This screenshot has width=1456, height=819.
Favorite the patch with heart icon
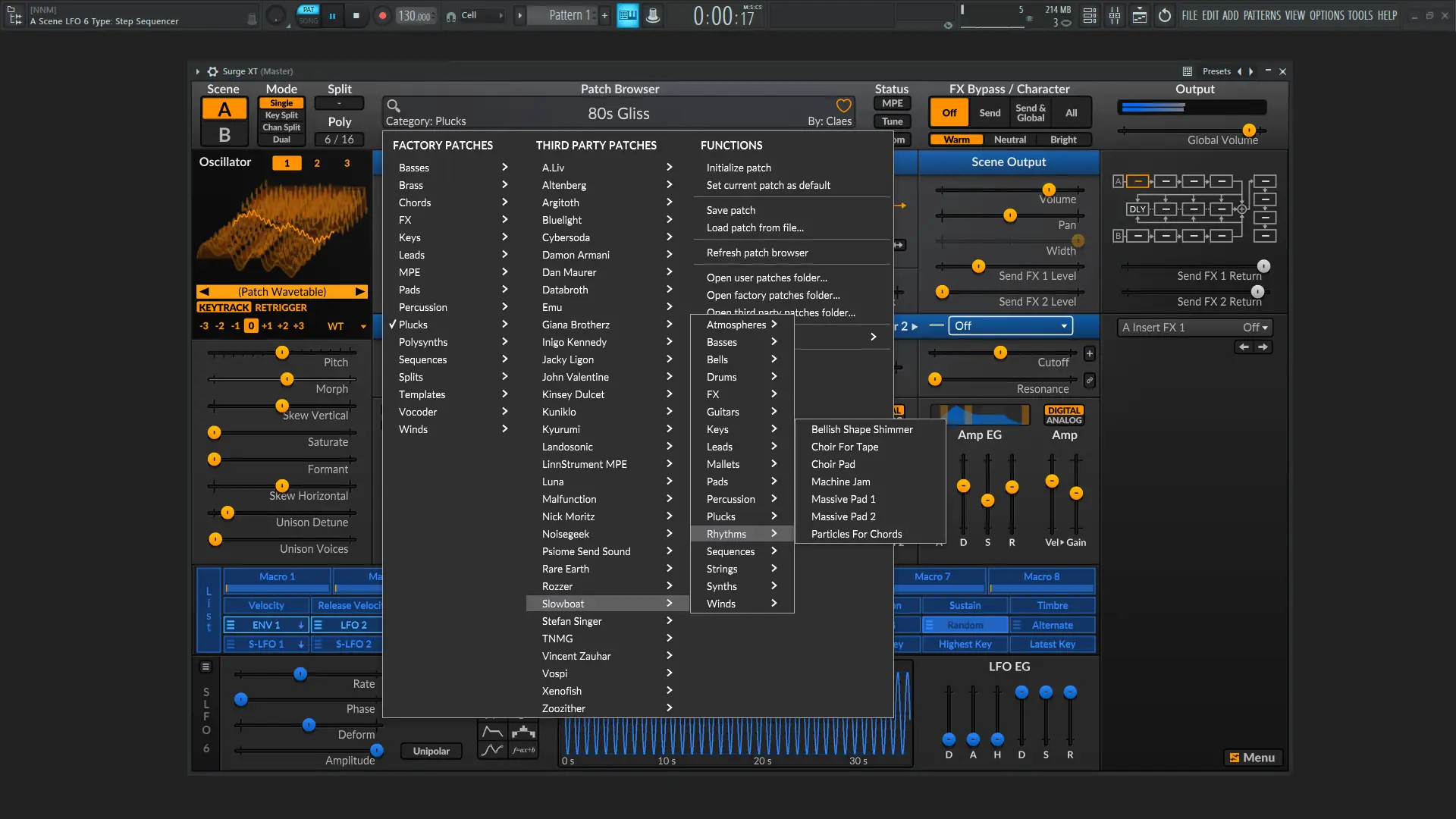(843, 105)
